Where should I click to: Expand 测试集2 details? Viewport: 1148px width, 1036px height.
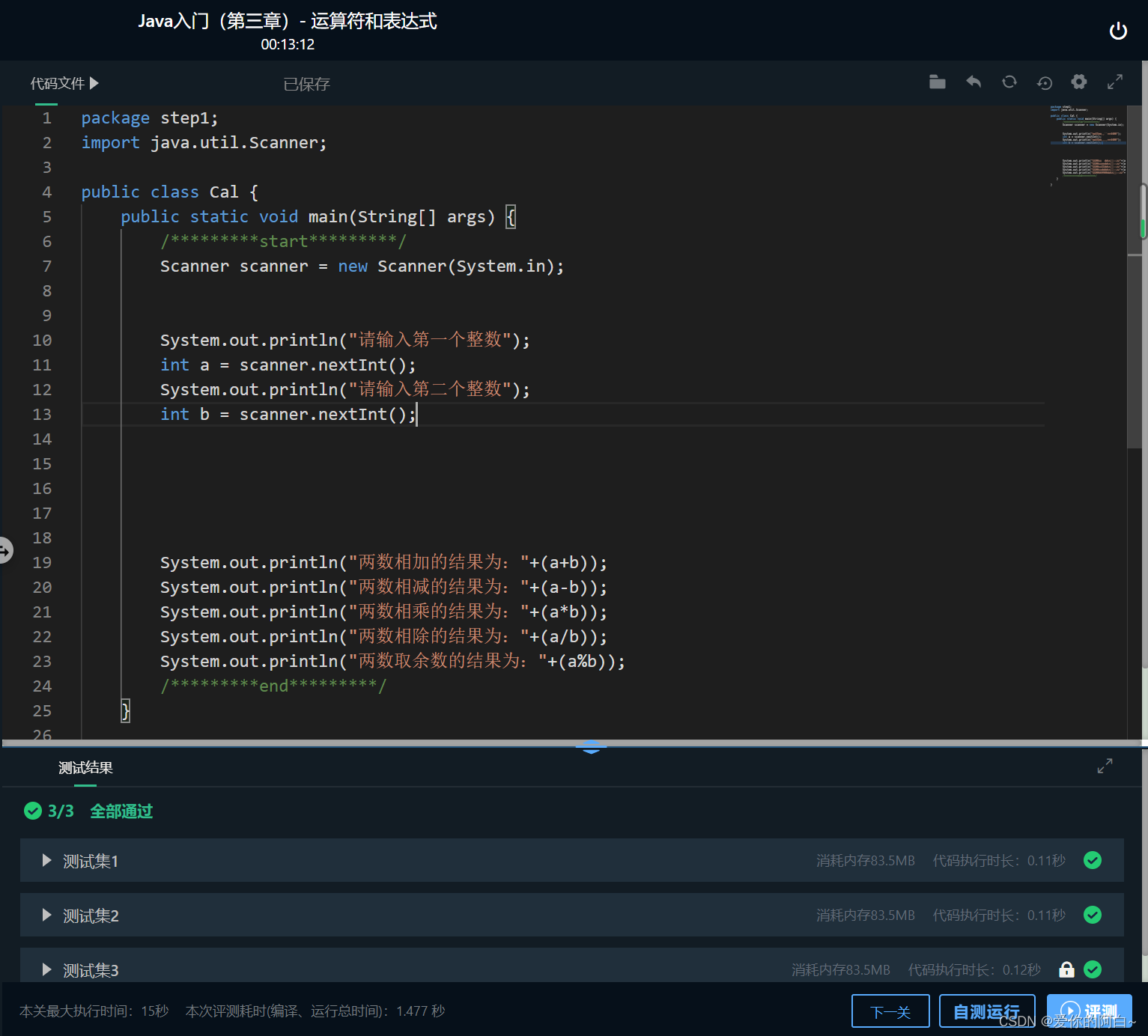(x=46, y=915)
